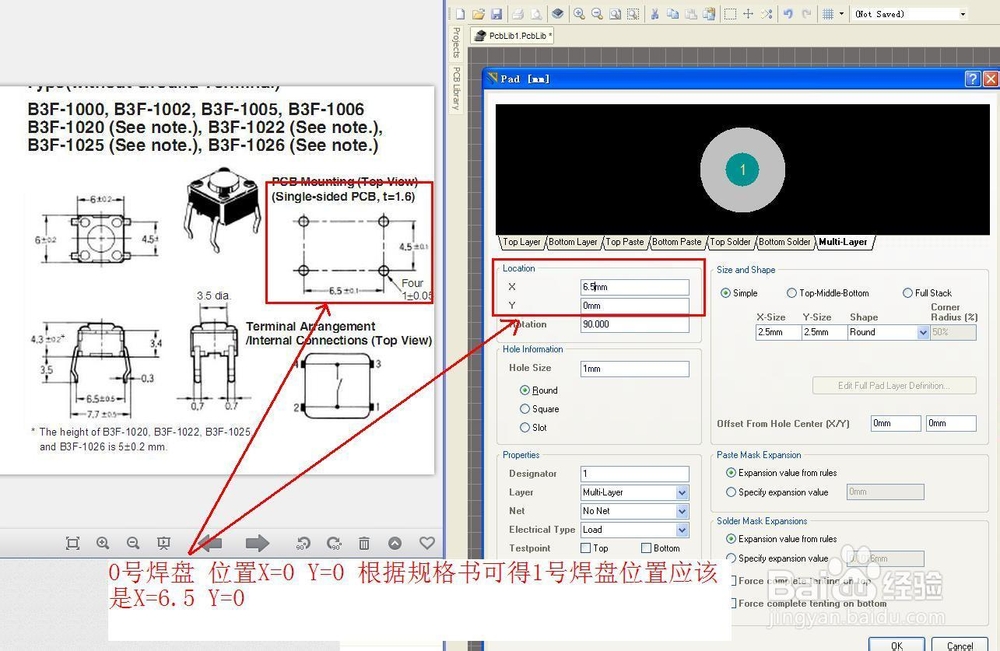The height and width of the screenshot is (651, 1000).
Task: Click the Cut scissors icon
Action: (x=654, y=14)
